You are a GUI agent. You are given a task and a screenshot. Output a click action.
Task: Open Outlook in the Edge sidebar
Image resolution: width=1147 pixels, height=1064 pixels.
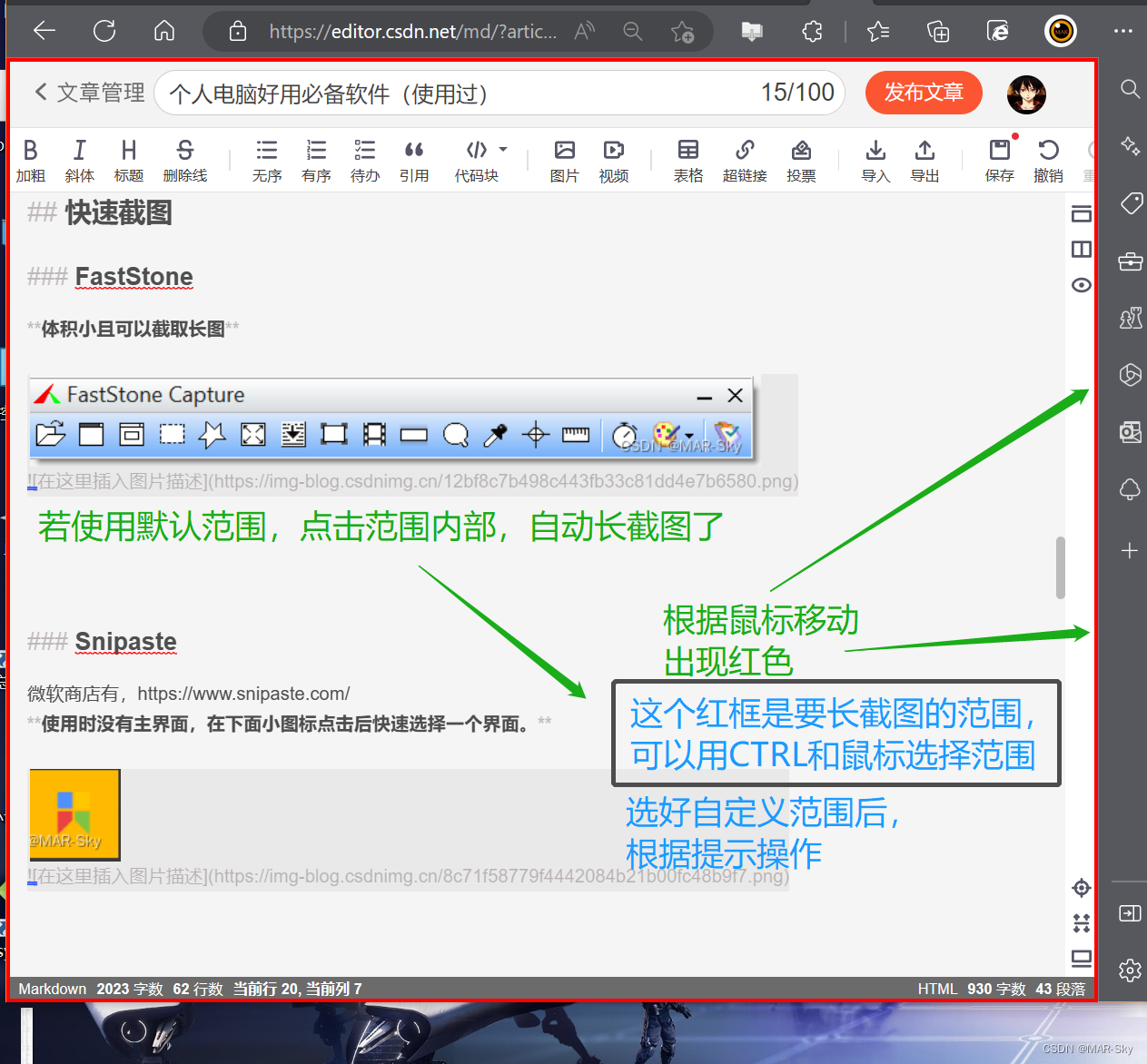point(1130,432)
